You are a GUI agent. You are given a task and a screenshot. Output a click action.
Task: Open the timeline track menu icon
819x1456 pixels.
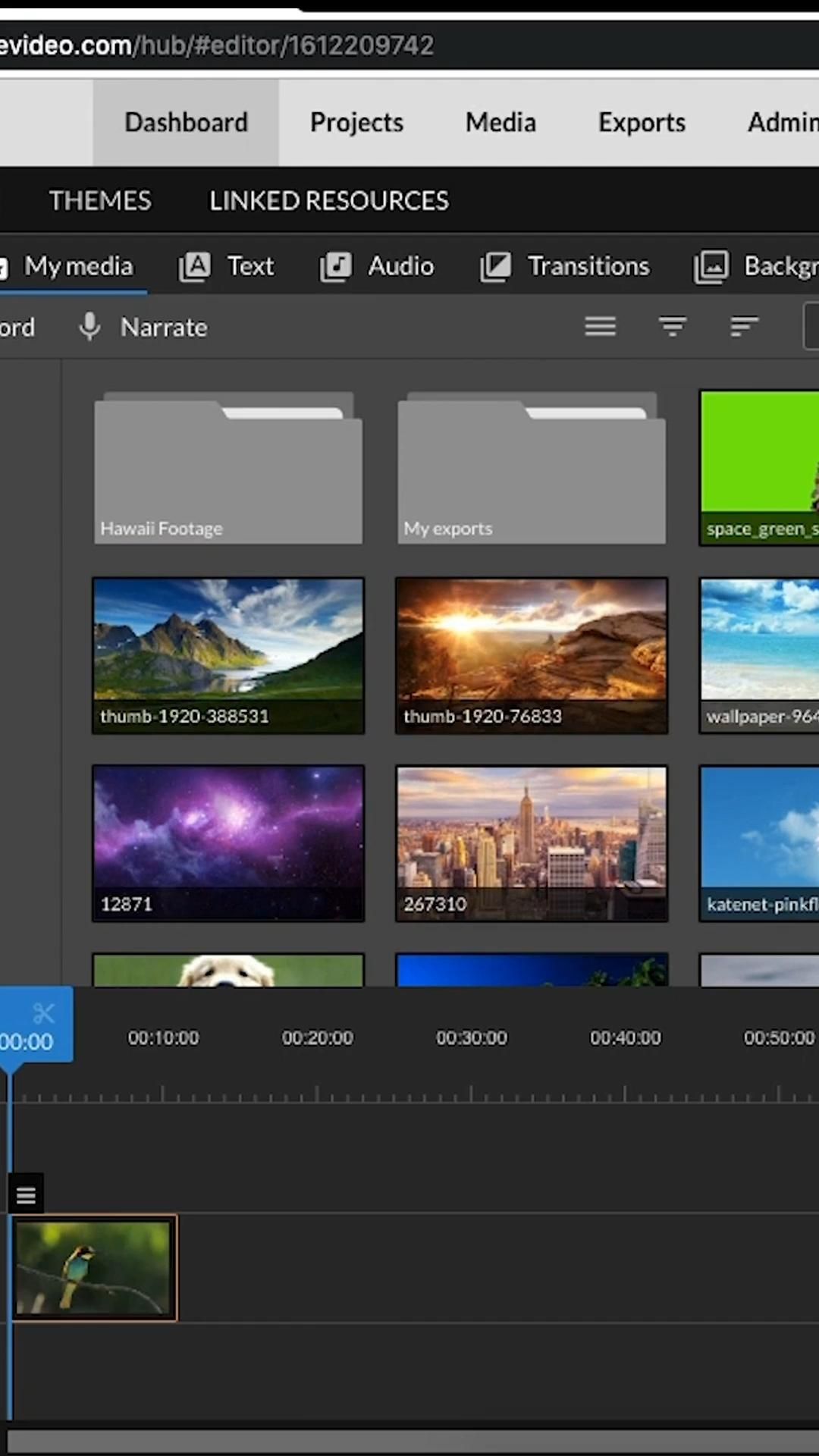coord(26,1195)
